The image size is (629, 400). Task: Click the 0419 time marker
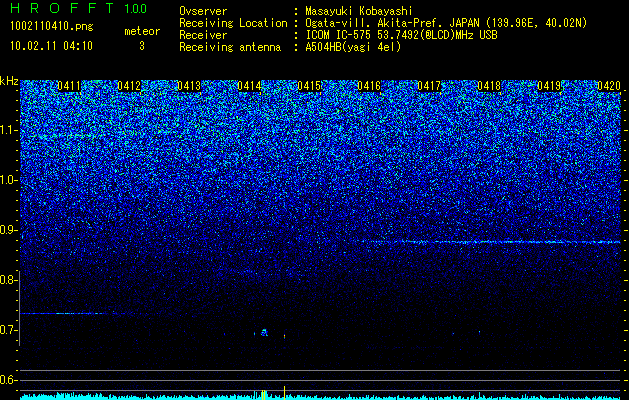point(549,86)
